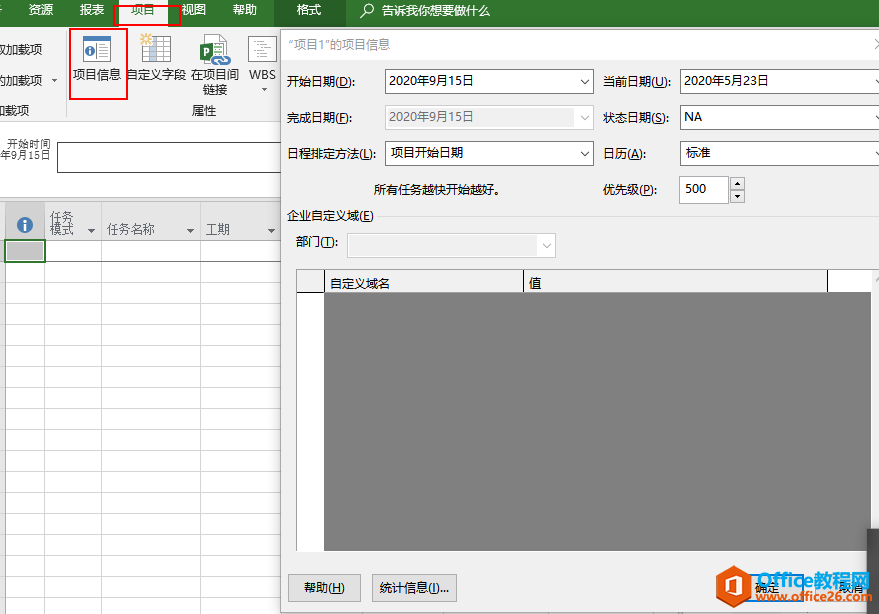The width and height of the screenshot is (879, 614).
Task: Click the 优先级 input field
Action: pos(704,189)
